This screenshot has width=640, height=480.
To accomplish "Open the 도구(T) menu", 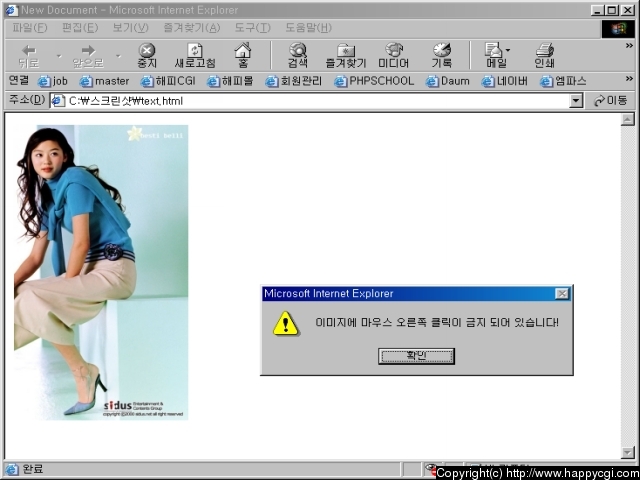I will click(252, 28).
